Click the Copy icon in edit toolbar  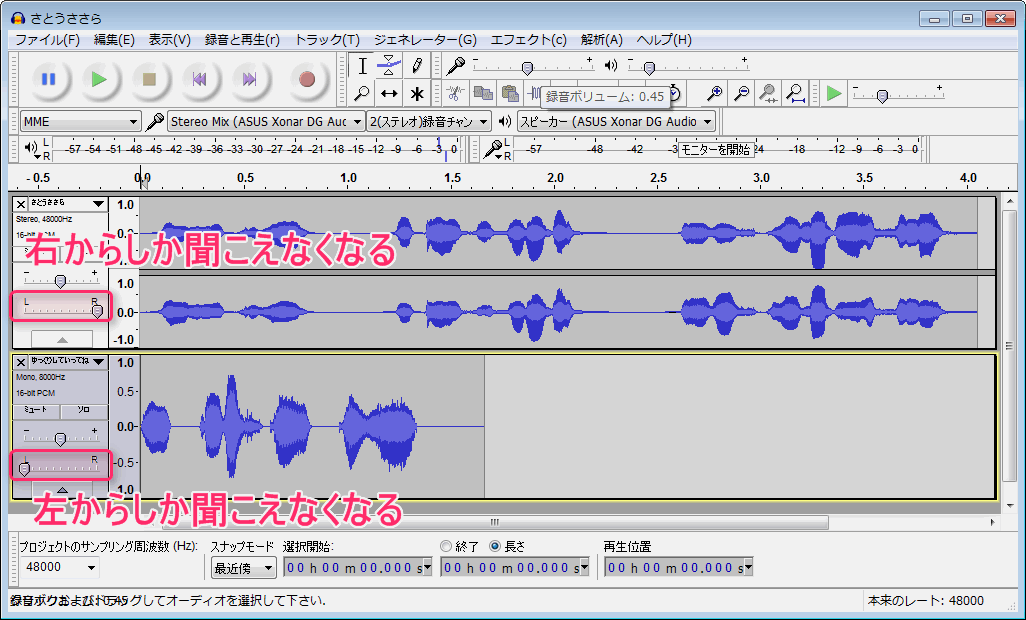tap(483, 94)
